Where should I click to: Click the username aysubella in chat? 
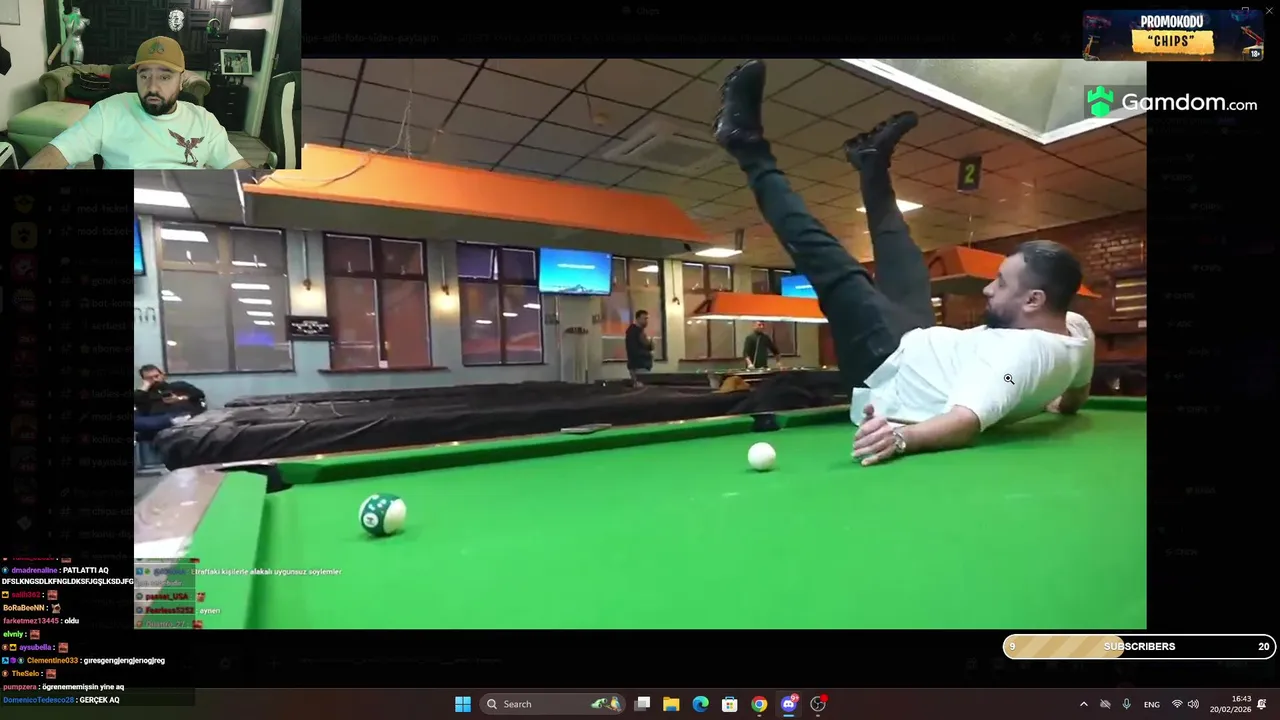[x=35, y=647]
